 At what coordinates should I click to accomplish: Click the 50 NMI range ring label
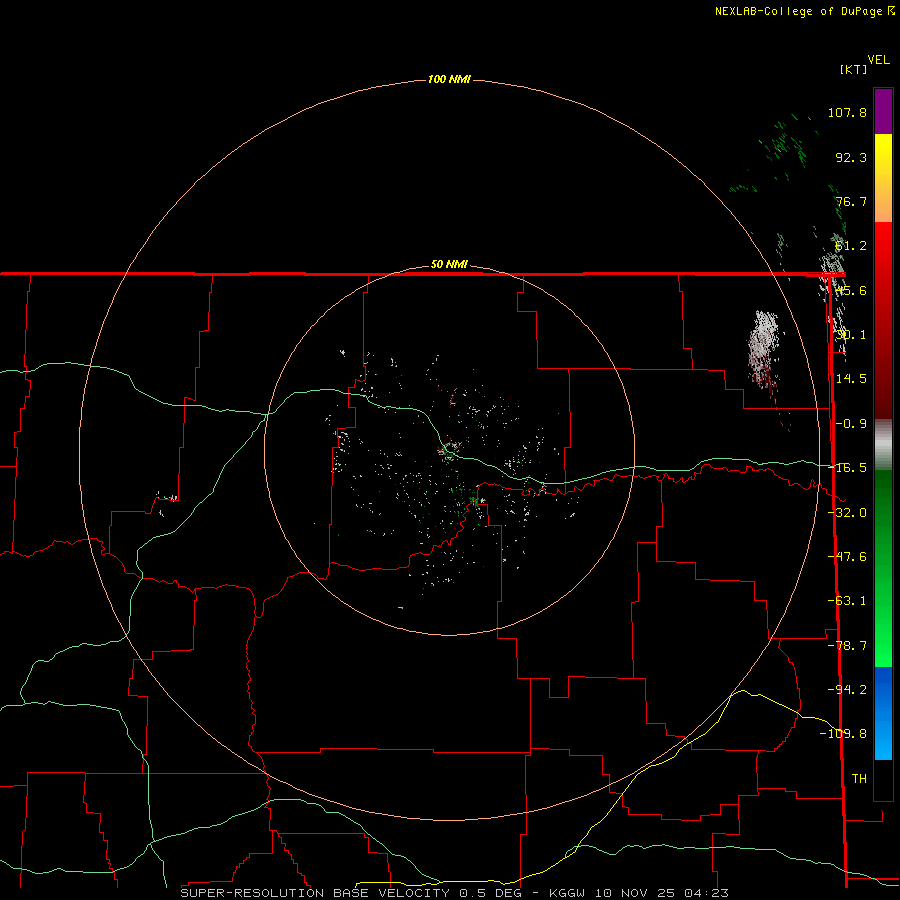tap(449, 265)
